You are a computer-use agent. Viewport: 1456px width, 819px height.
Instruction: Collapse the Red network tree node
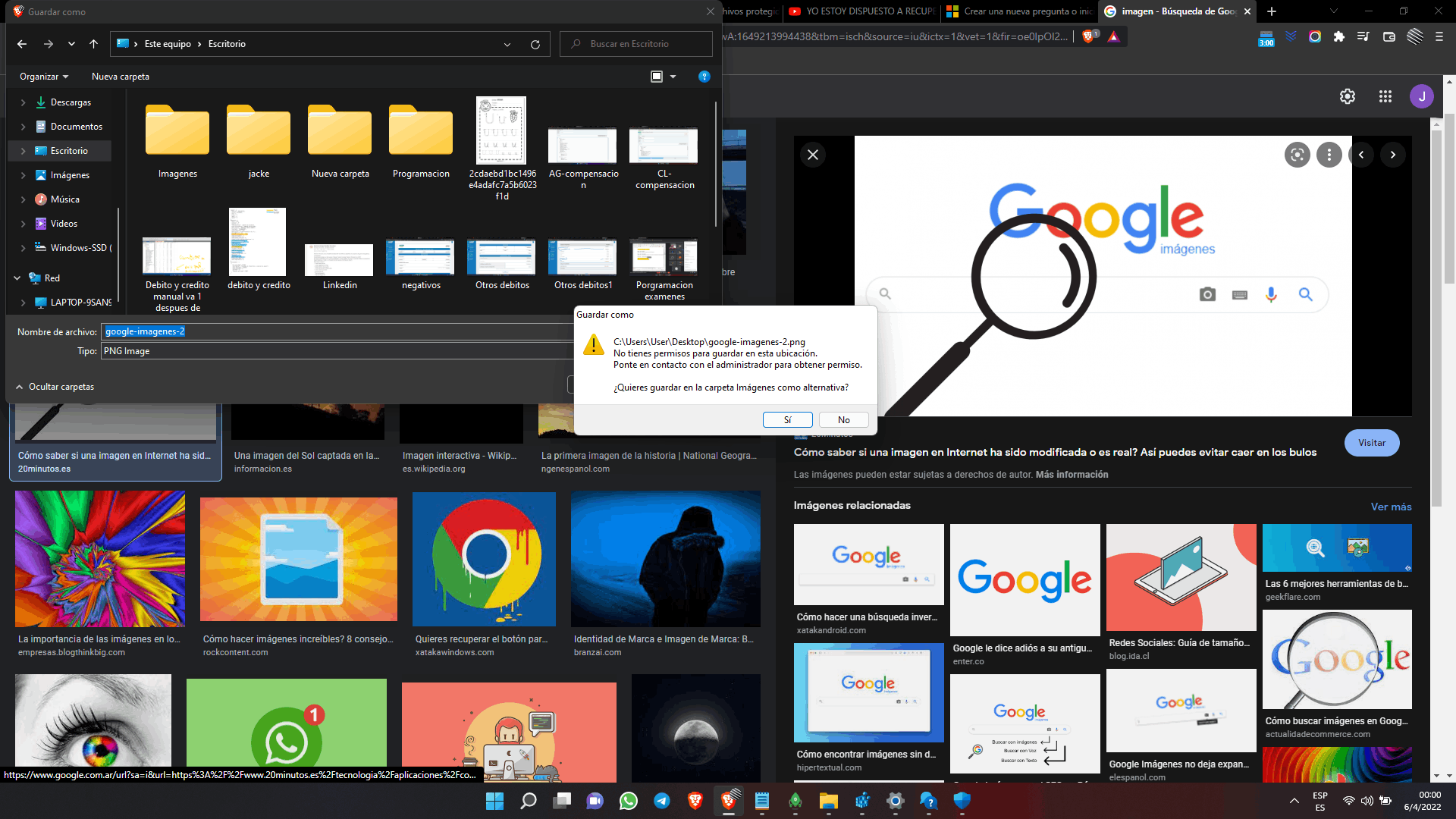(17, 278)
